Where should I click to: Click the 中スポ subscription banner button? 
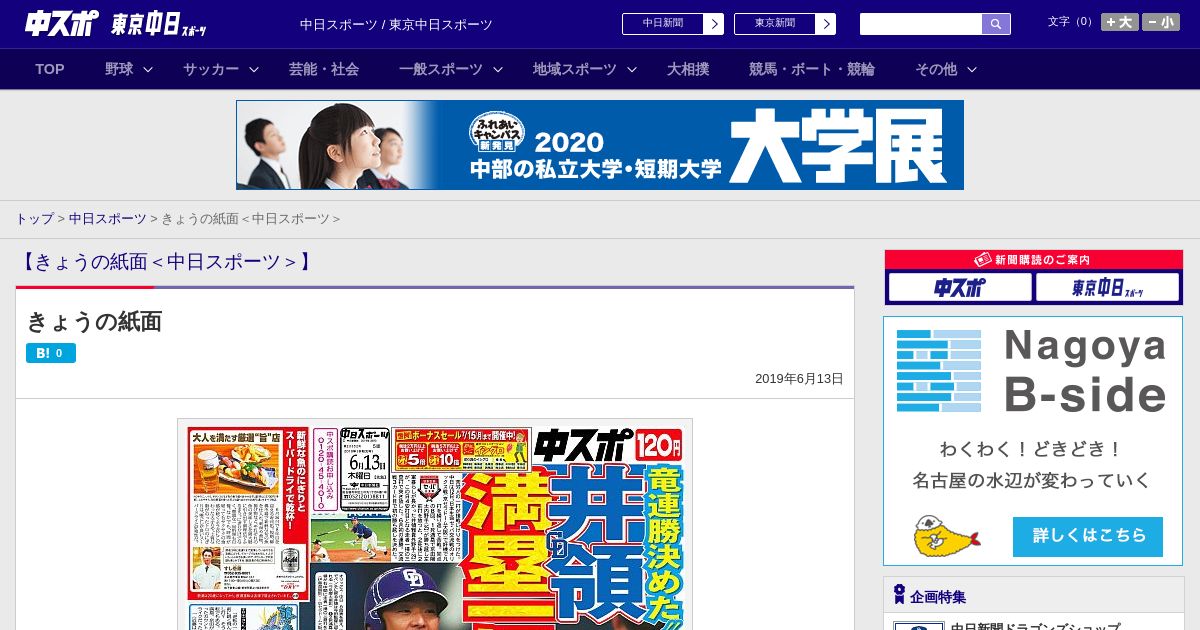click(x=960, y=288)
